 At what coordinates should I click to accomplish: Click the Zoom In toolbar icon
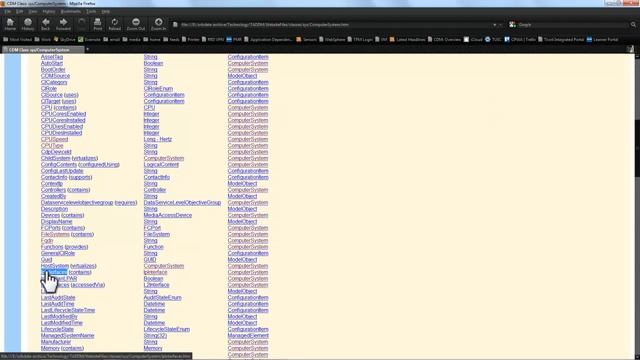tap(158, 24)
